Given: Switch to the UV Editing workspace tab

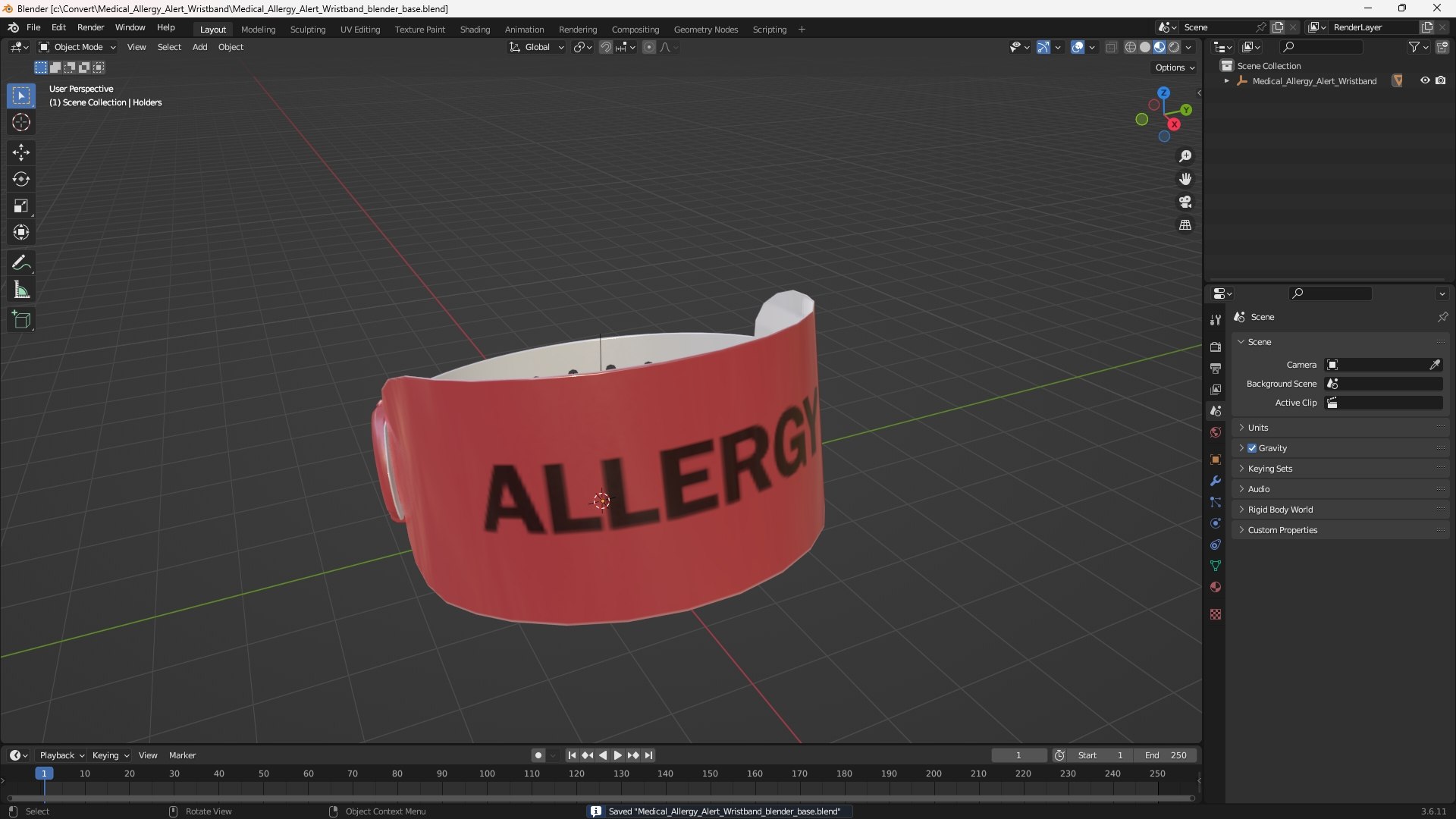Looking at the screenshot, I should 360,30.
